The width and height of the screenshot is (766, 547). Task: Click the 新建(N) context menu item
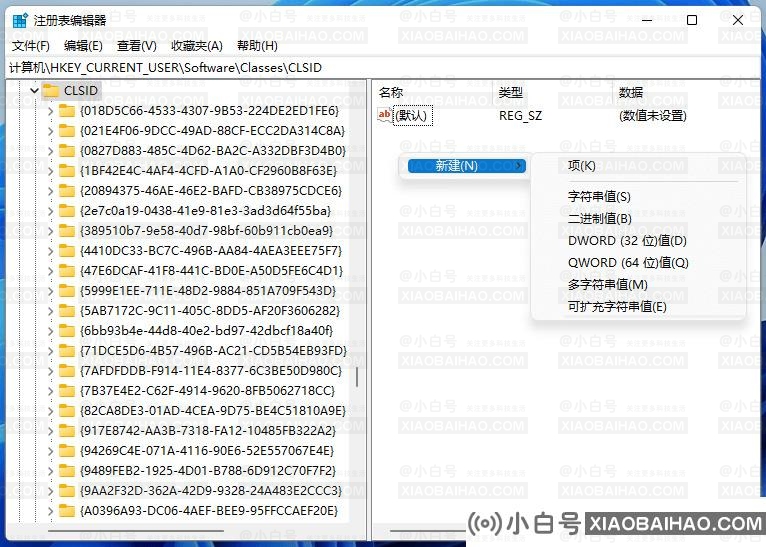(467, 166)
